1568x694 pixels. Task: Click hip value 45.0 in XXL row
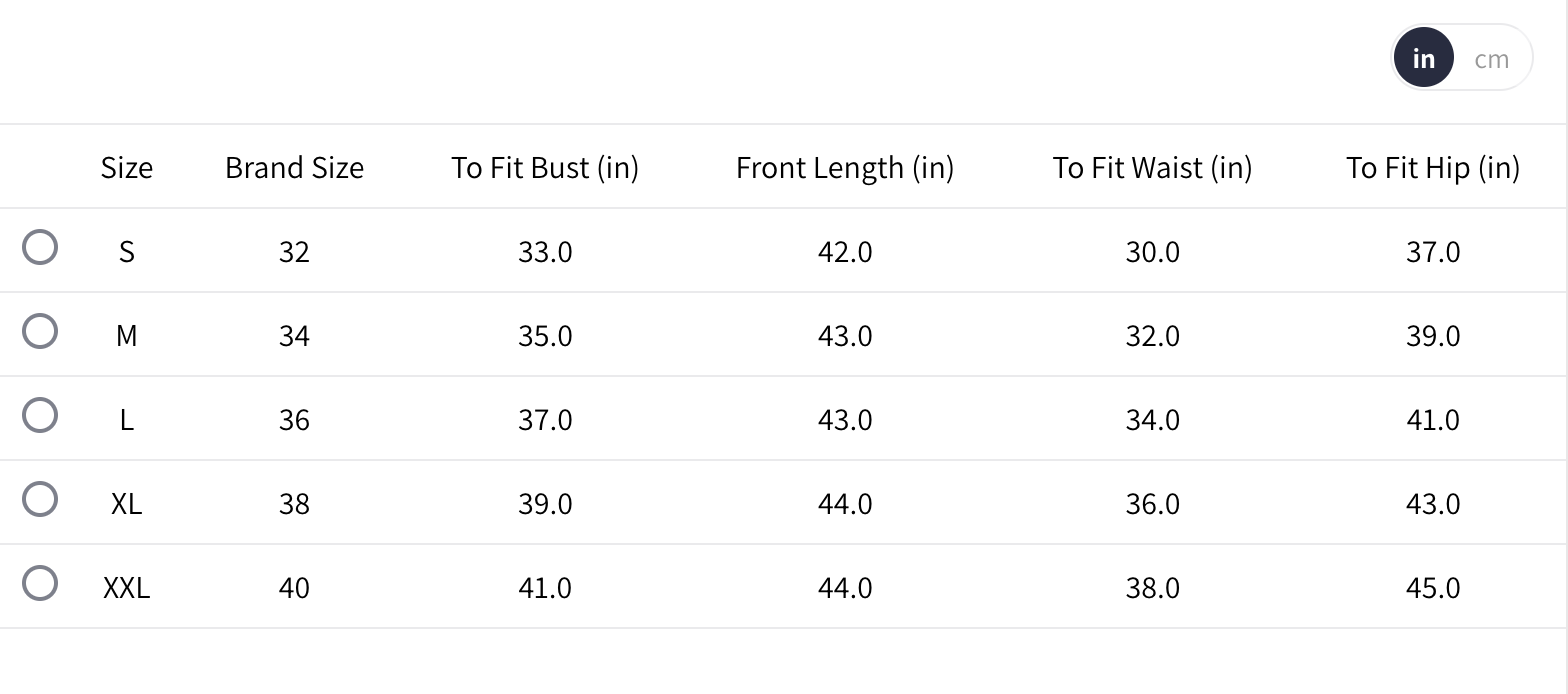1432,587
